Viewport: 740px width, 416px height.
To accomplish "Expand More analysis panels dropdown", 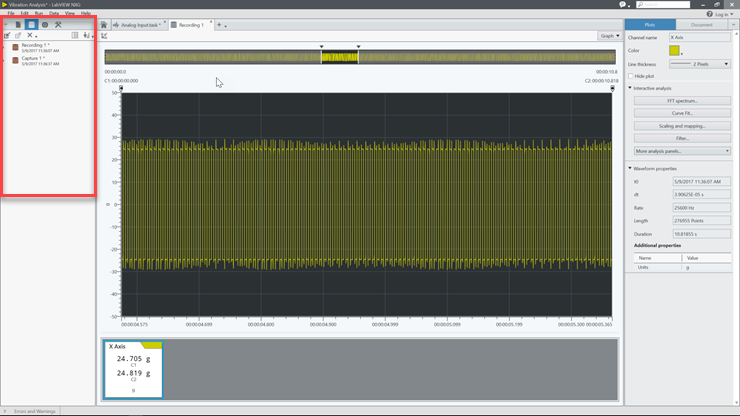I will point(682,151).
